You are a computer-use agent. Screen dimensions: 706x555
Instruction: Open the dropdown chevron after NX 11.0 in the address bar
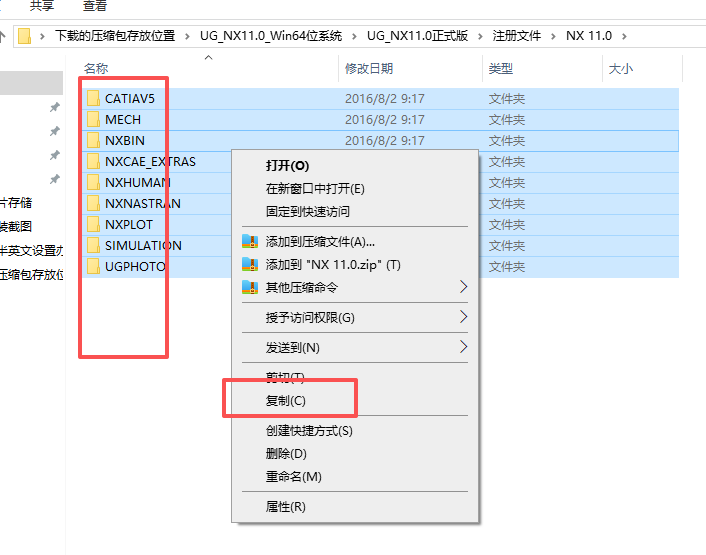[x=624, y=36]
